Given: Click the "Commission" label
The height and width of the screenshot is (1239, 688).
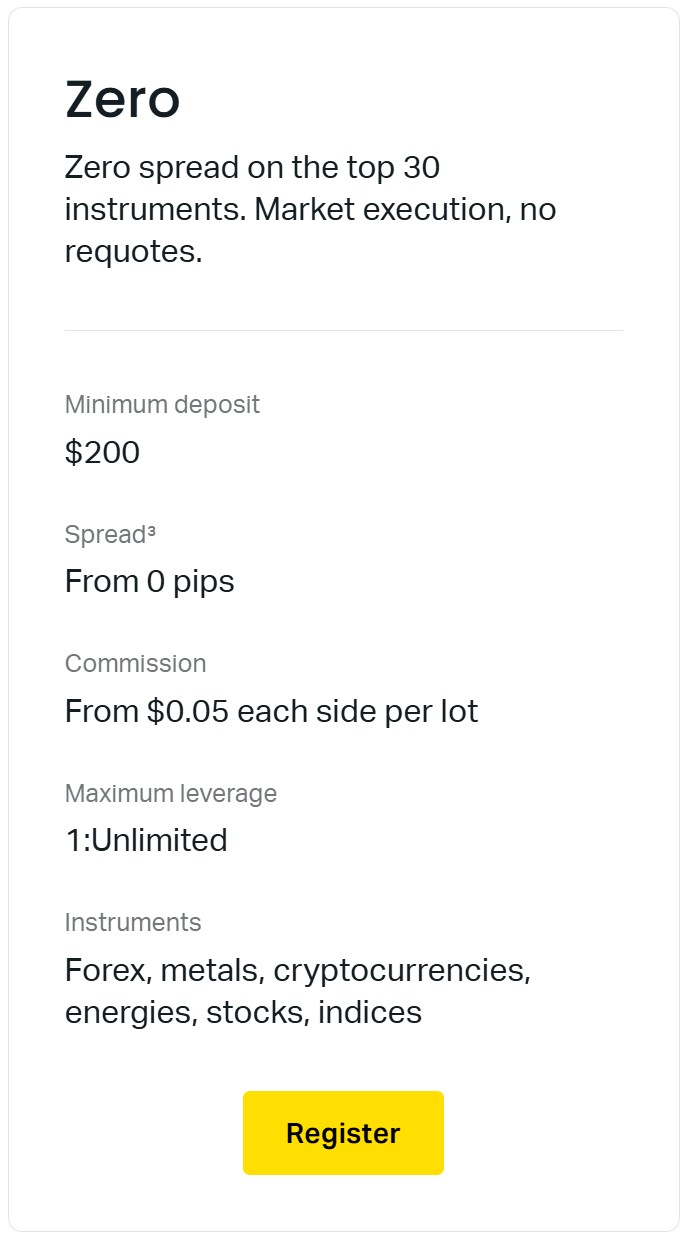Looking at the screenshot, I should point(135,664).
